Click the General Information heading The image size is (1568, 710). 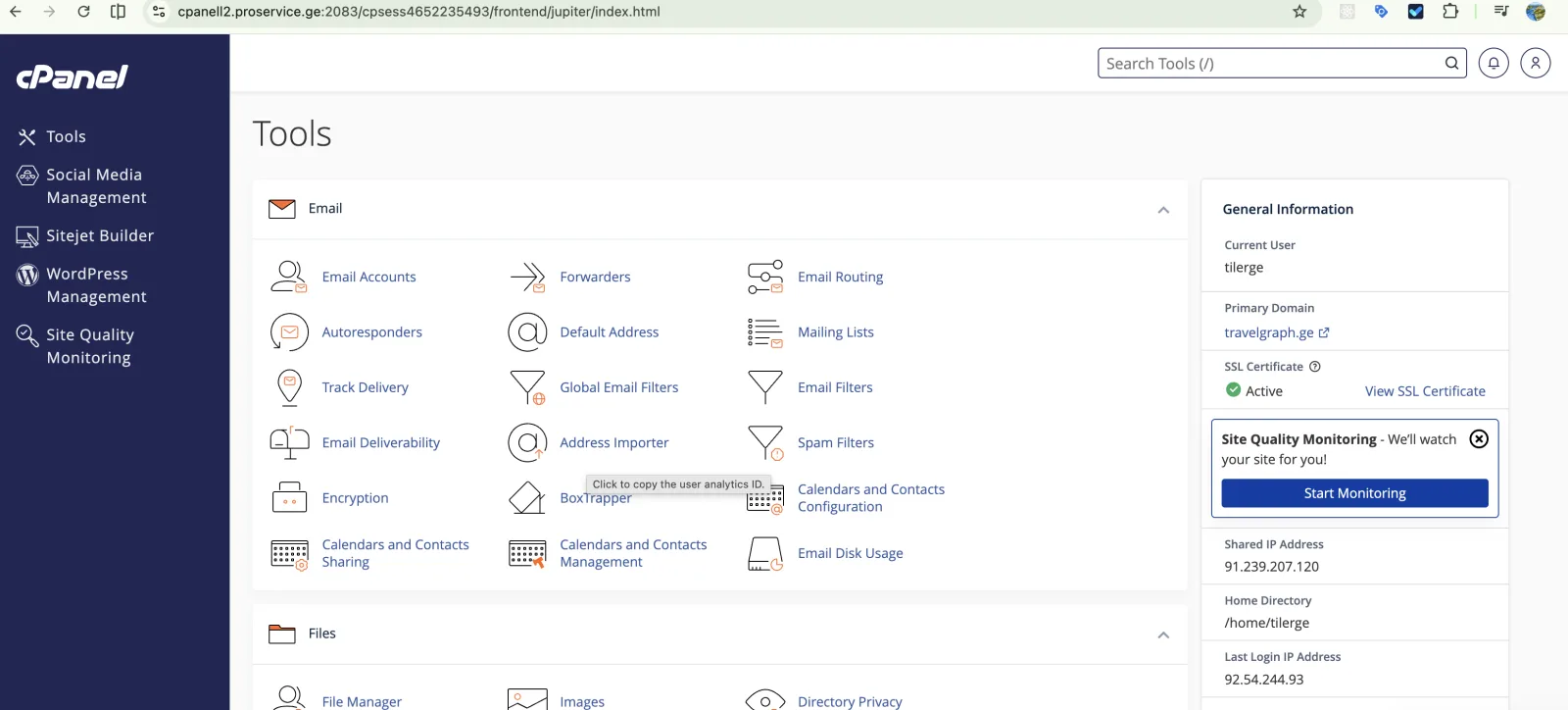pyautogui.click(x=1288, y=209)
